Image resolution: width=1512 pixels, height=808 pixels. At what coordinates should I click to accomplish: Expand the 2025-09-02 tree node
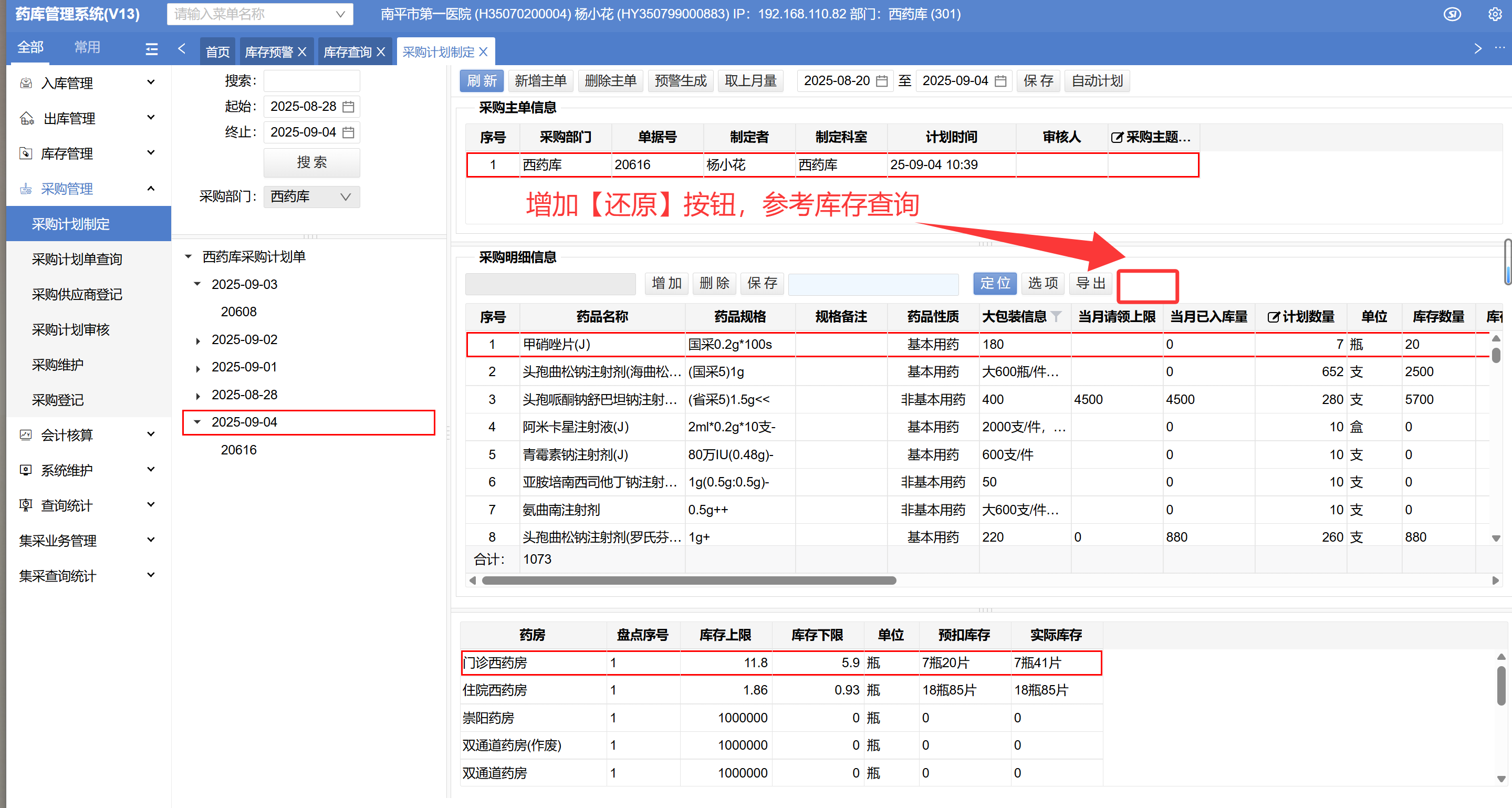coord(198,340)
